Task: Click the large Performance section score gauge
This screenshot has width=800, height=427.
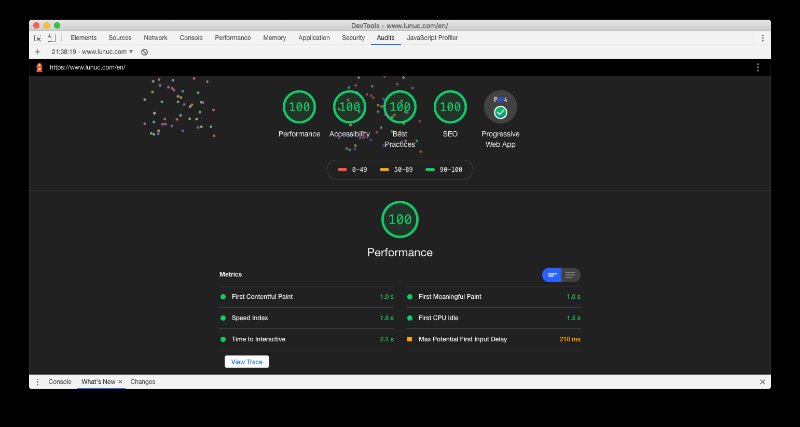Action: coord(400,219)
